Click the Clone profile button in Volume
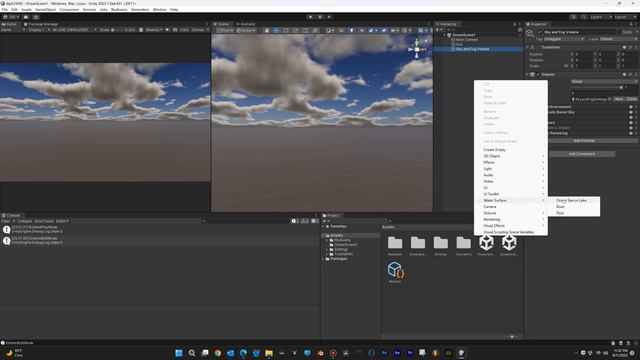The width and height of the screenshot is (640, 360). coord(631,99)
